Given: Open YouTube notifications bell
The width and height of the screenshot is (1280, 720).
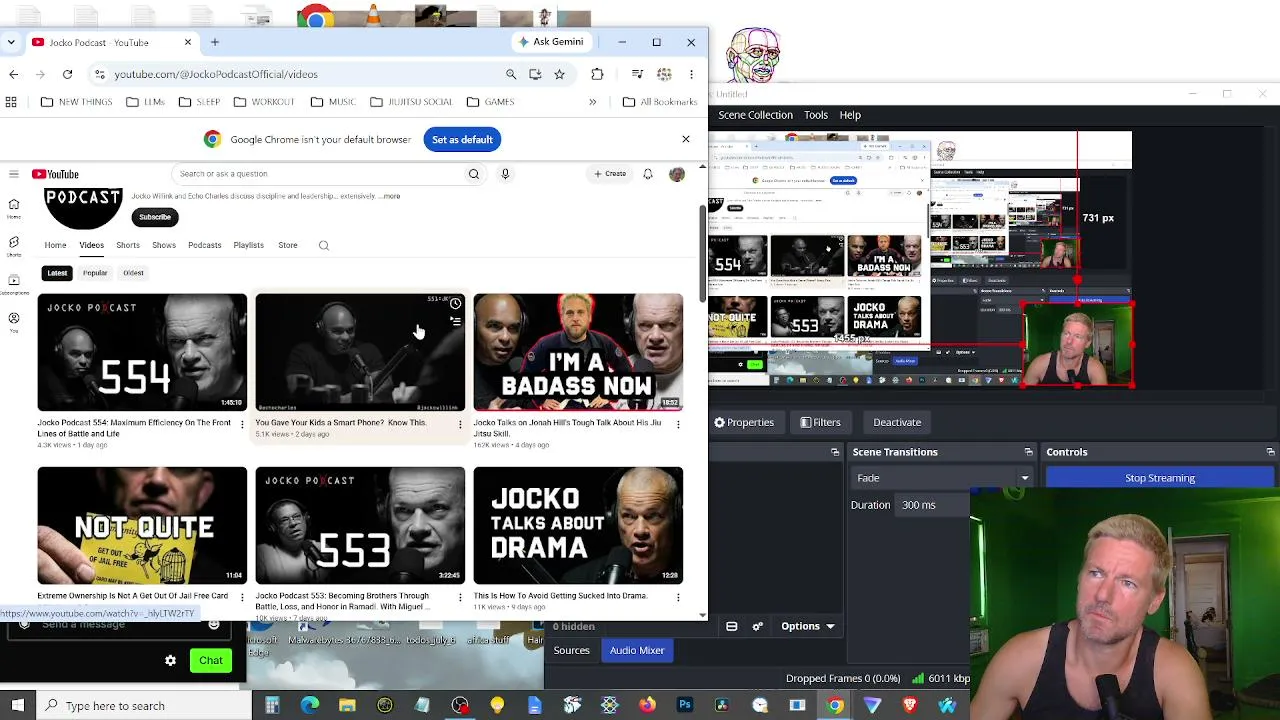Looking at the screenshot, I should pos(648,174).
